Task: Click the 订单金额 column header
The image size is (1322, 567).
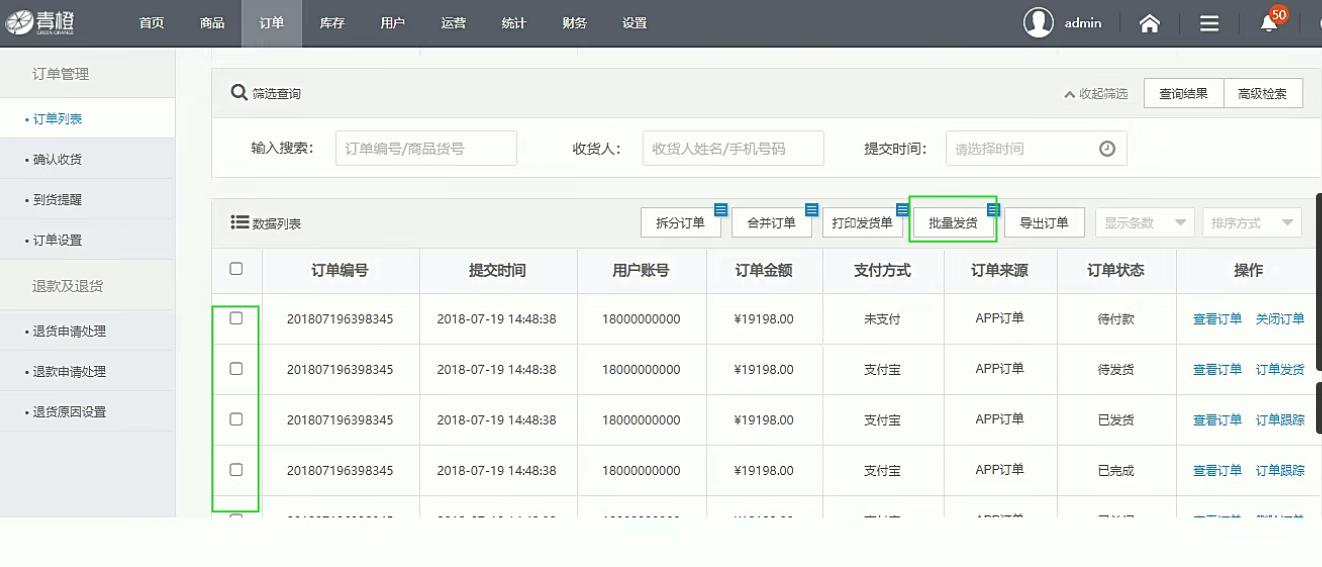Action: click(x=764, y=270)
